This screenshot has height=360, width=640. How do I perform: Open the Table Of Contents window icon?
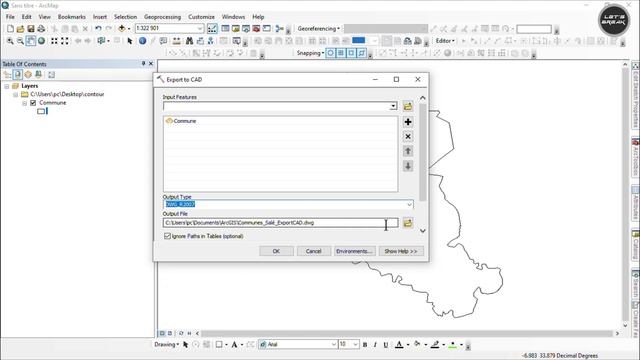(225, 29)
